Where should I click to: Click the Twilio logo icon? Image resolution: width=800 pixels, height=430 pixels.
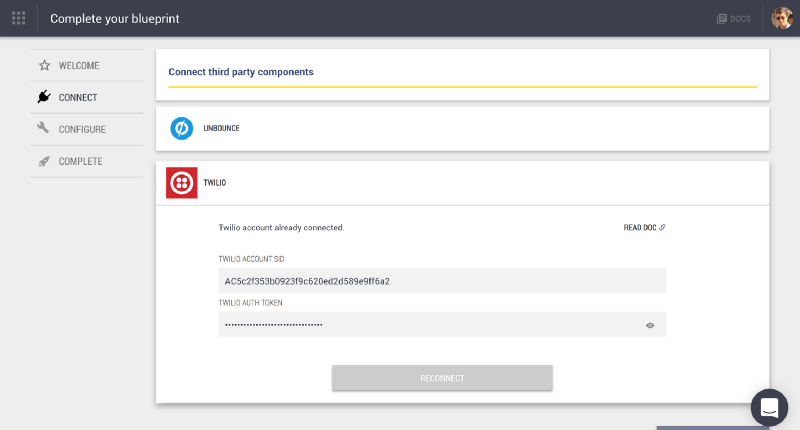point(182,183)
